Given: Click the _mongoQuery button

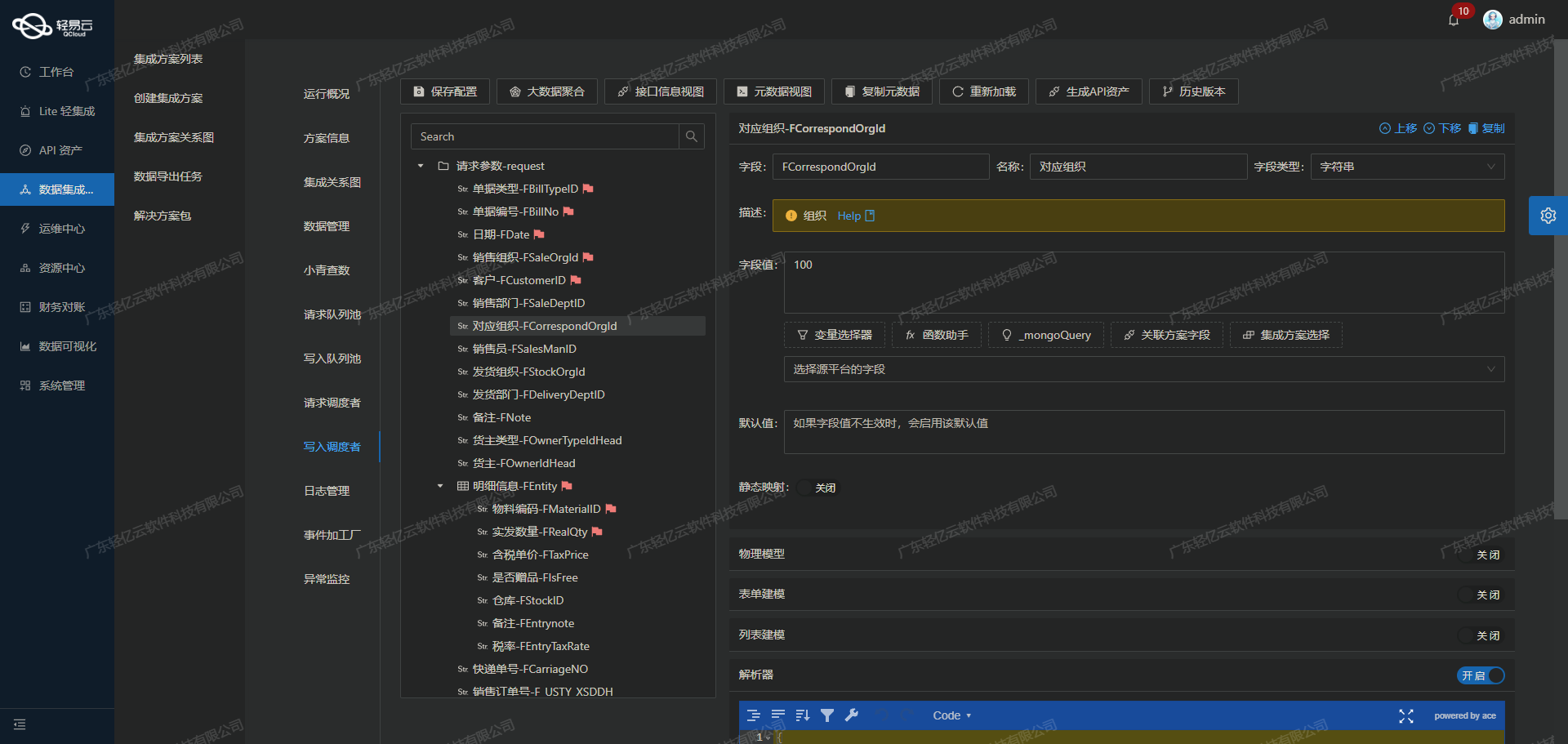Looking at the screenshot, I should tap(1046, 335).
